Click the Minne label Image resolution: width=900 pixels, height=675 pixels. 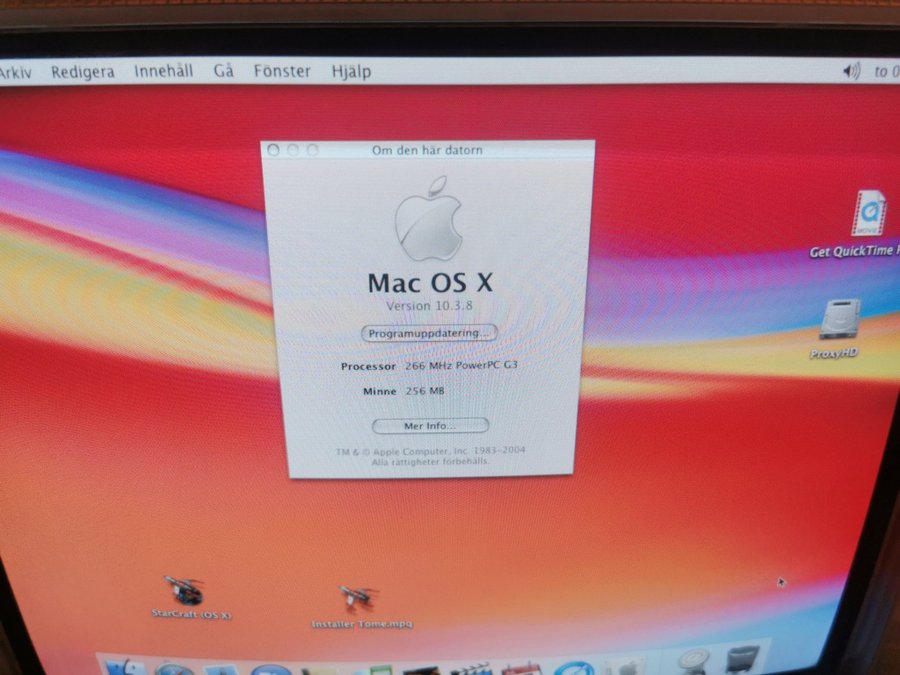379,391
